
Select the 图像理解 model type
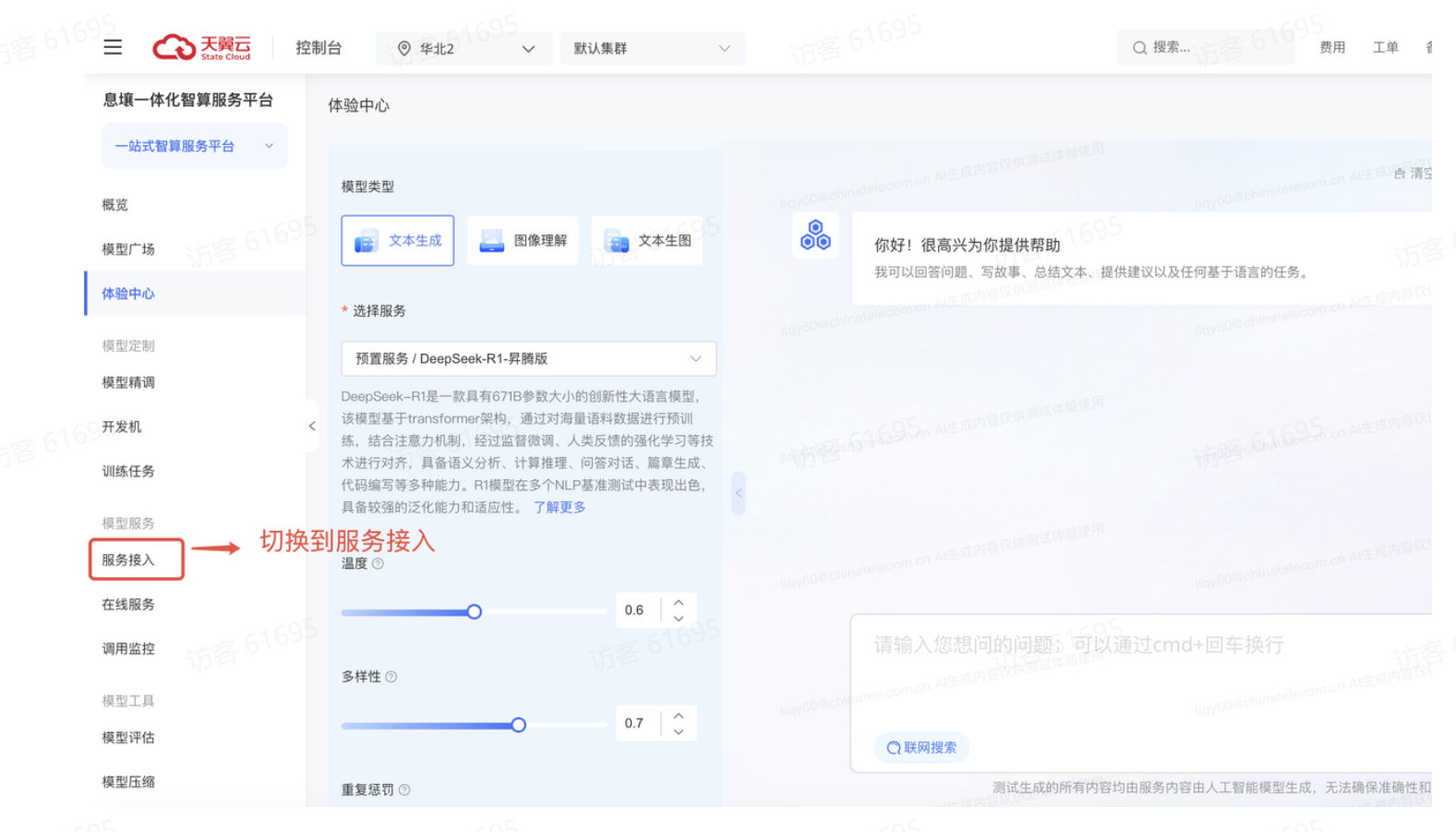click(523, 240)
